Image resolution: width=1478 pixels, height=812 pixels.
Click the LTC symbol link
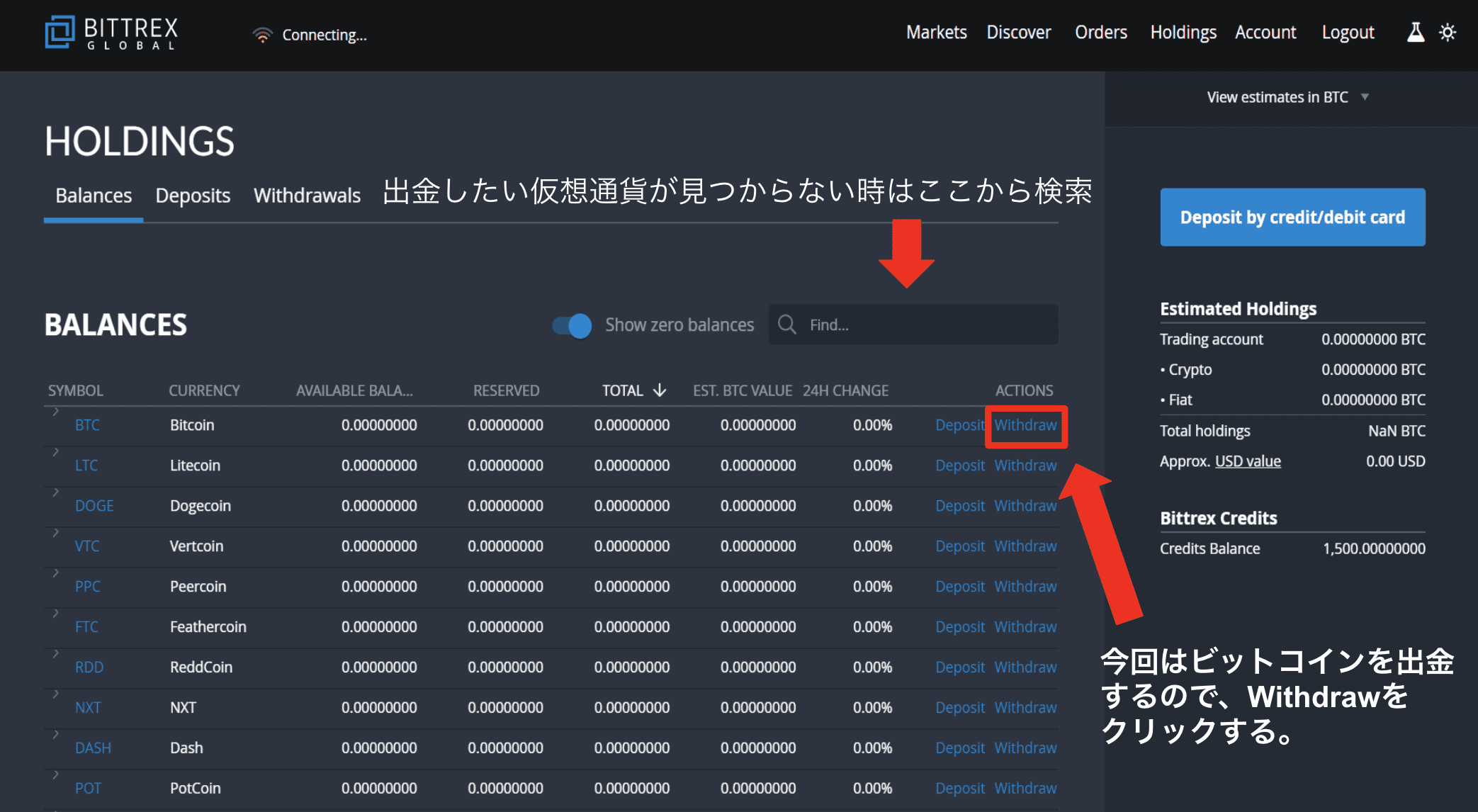(86, 466)
